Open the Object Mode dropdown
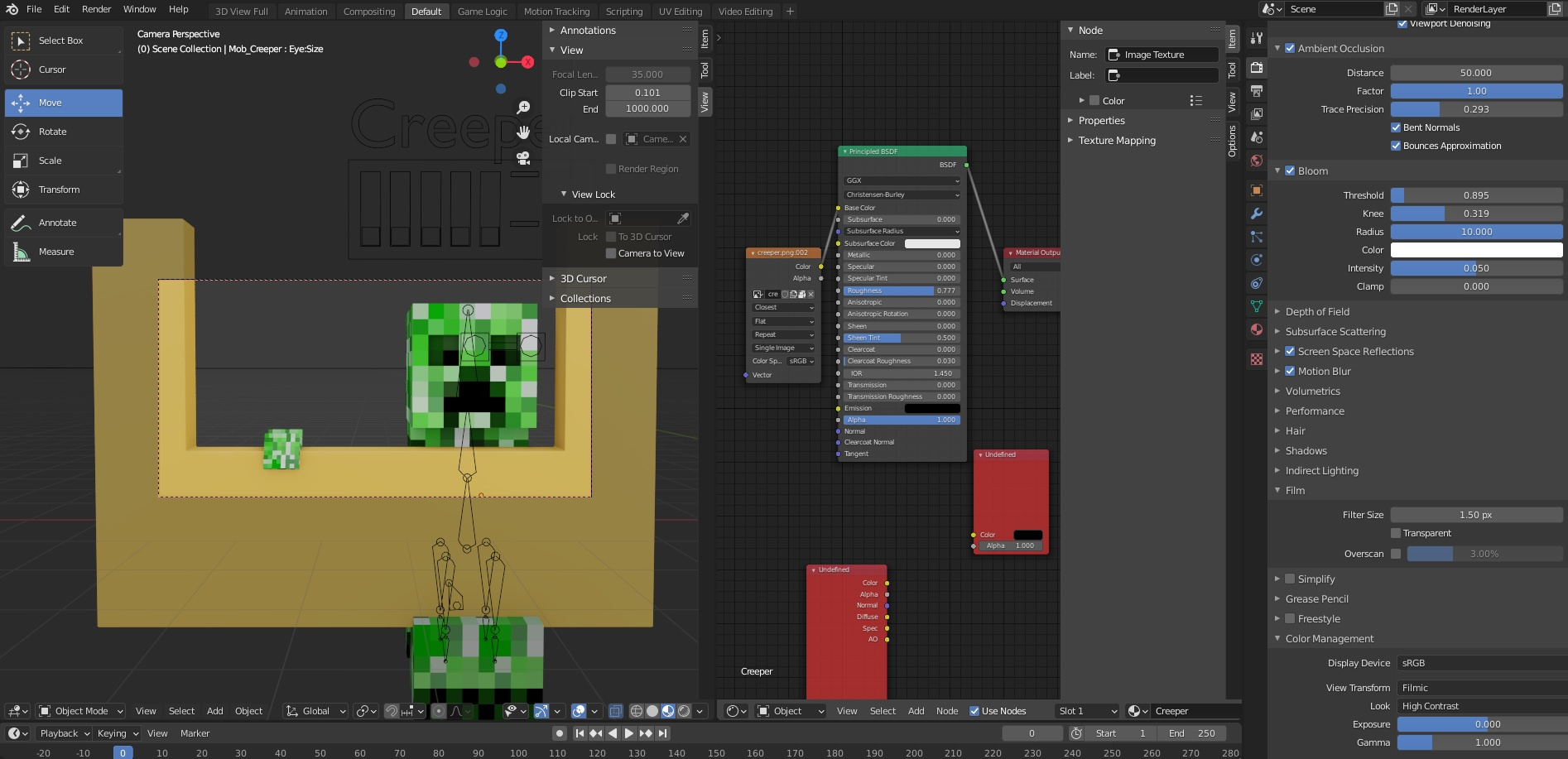 tap(80, 711)
